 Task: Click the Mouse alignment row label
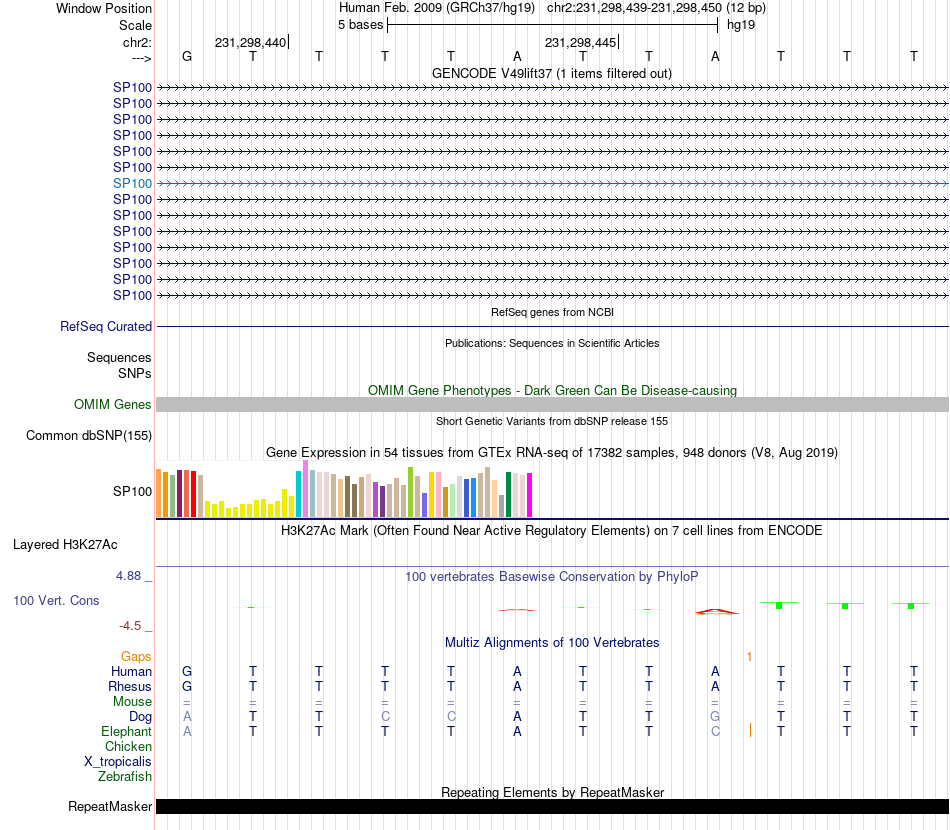click(132, 702)
